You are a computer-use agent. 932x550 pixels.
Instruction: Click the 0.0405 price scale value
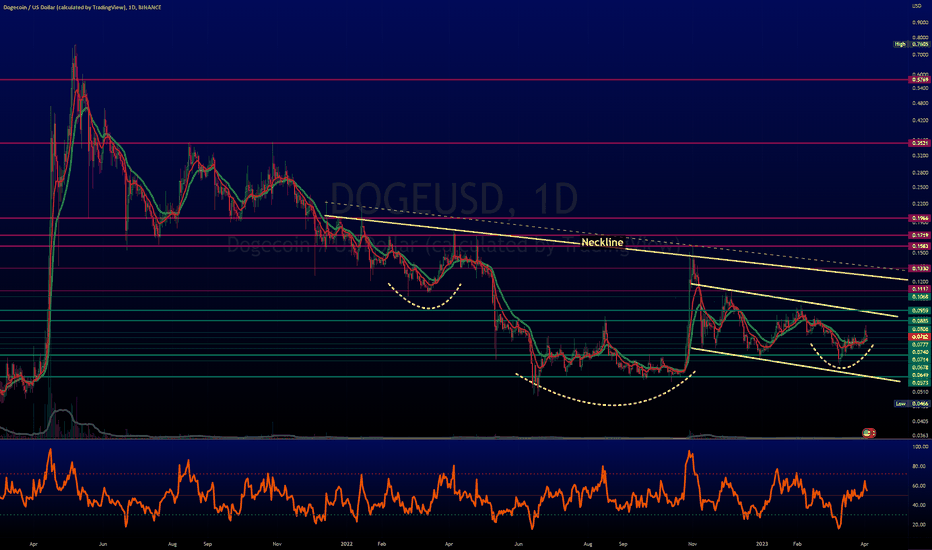pos(920,421)
